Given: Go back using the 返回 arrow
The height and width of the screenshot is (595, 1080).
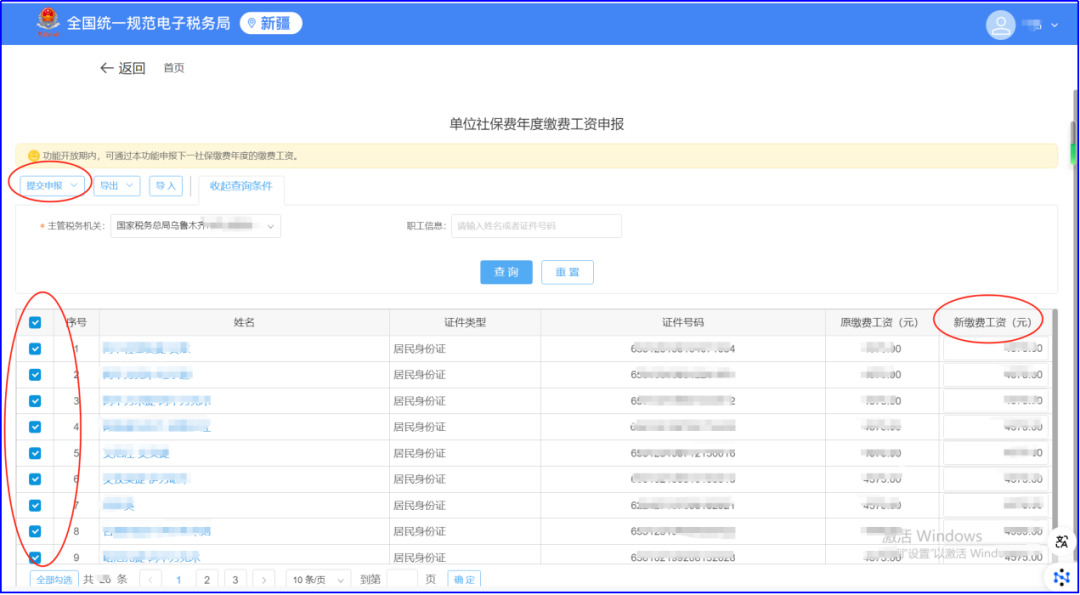Looking at the screenshot, I should point(123,68).
